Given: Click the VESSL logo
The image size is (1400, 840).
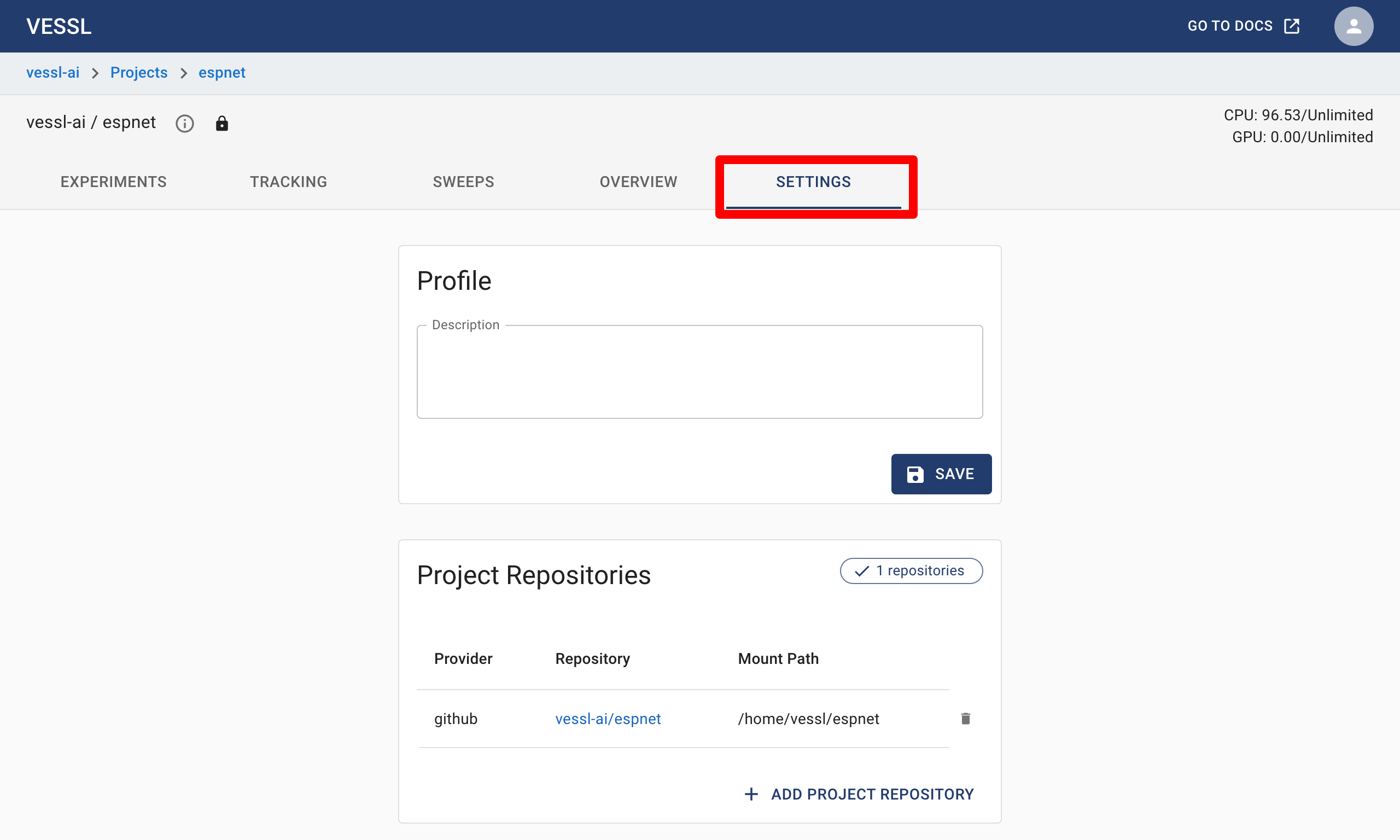Looking at the screenshot, I should pyautogui.click(x=59, y=26).
